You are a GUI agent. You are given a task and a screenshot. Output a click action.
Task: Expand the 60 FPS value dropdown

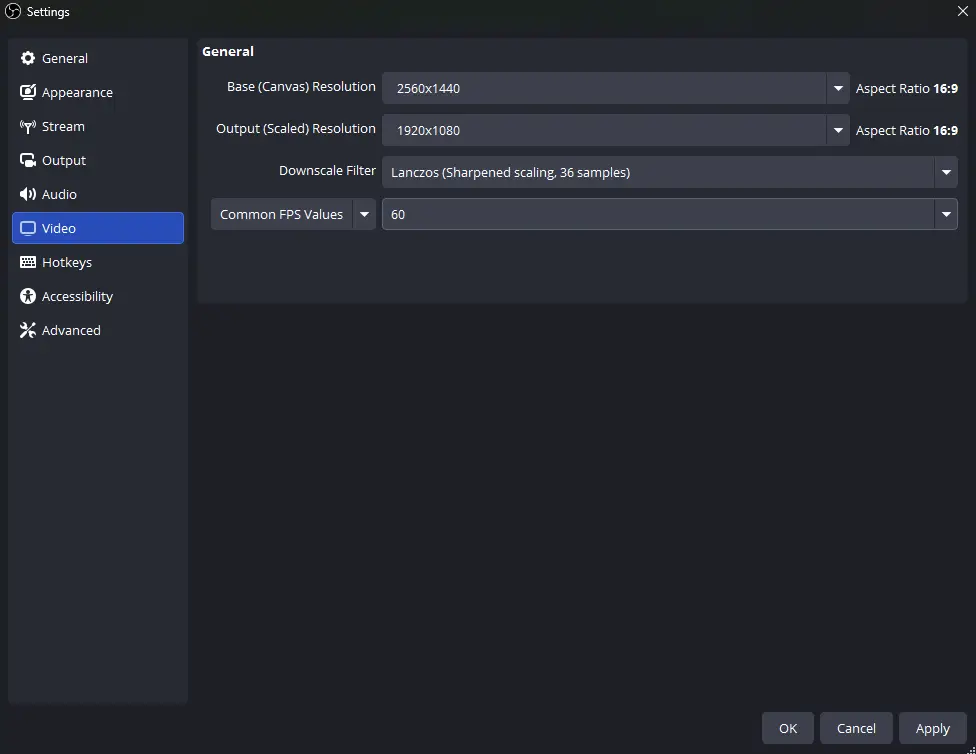click(x=945, y=214)
